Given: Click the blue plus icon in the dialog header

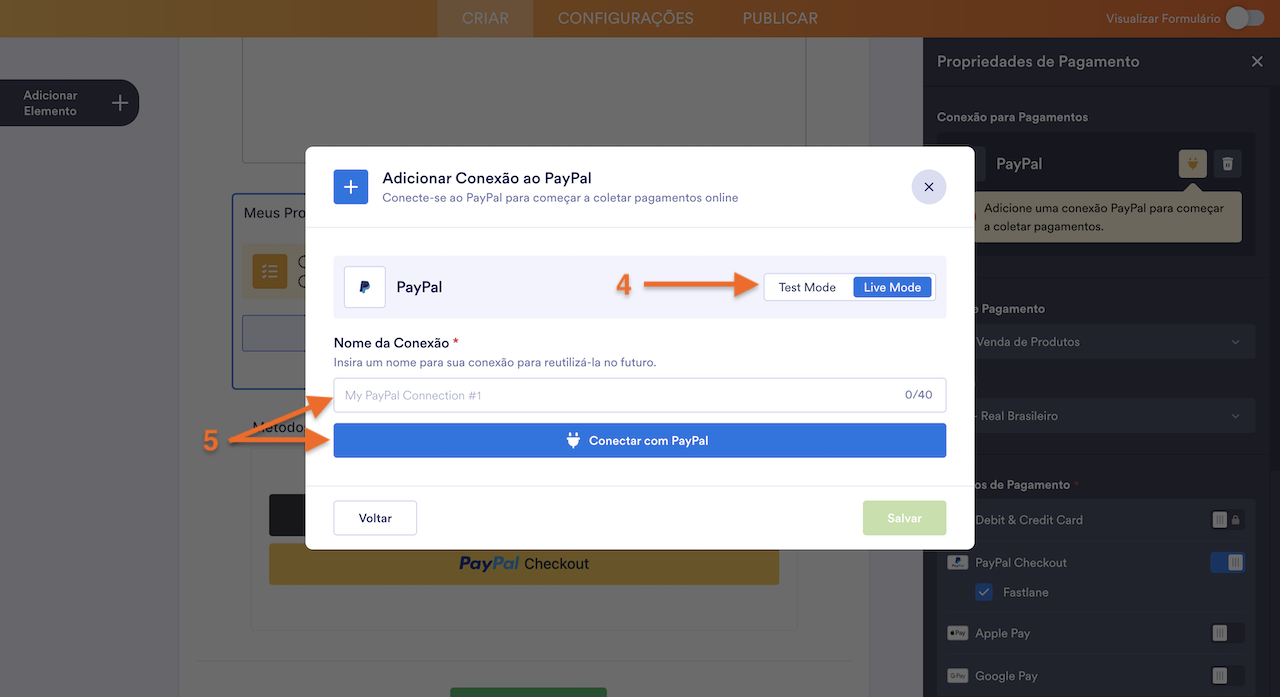Looking at the screenshot, I should click(351, 187).
